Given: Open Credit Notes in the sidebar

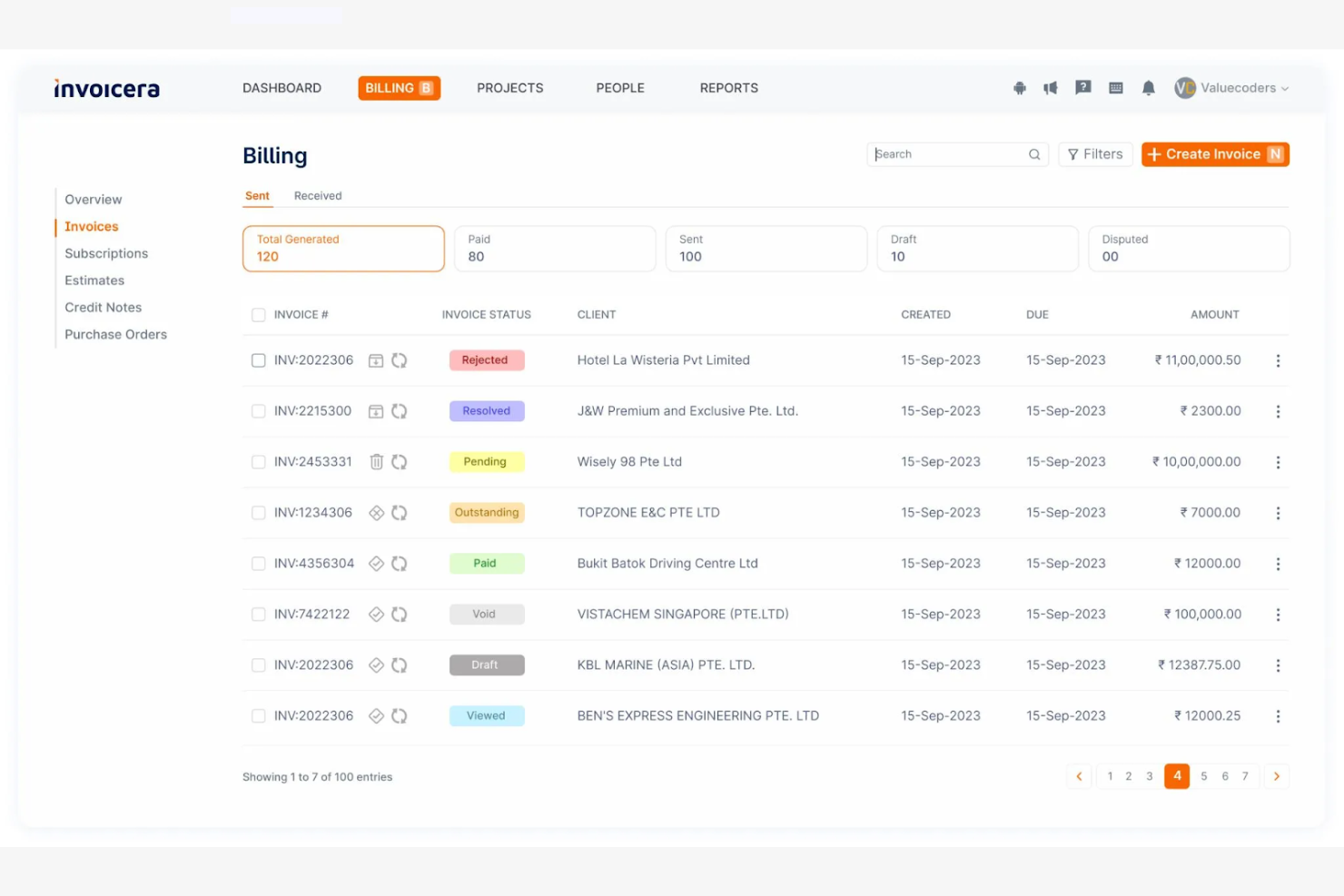Looking at the screenshot, I should pos(103,307).
